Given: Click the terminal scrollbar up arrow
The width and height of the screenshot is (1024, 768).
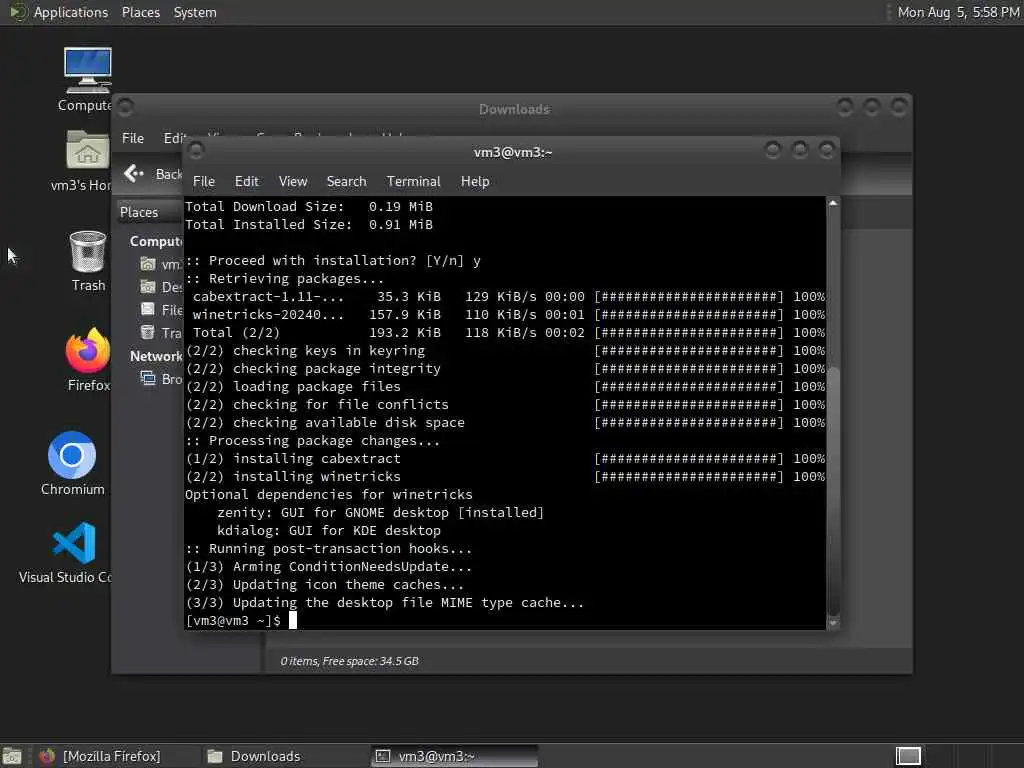Looking at the screenshot, I should 833,203.
